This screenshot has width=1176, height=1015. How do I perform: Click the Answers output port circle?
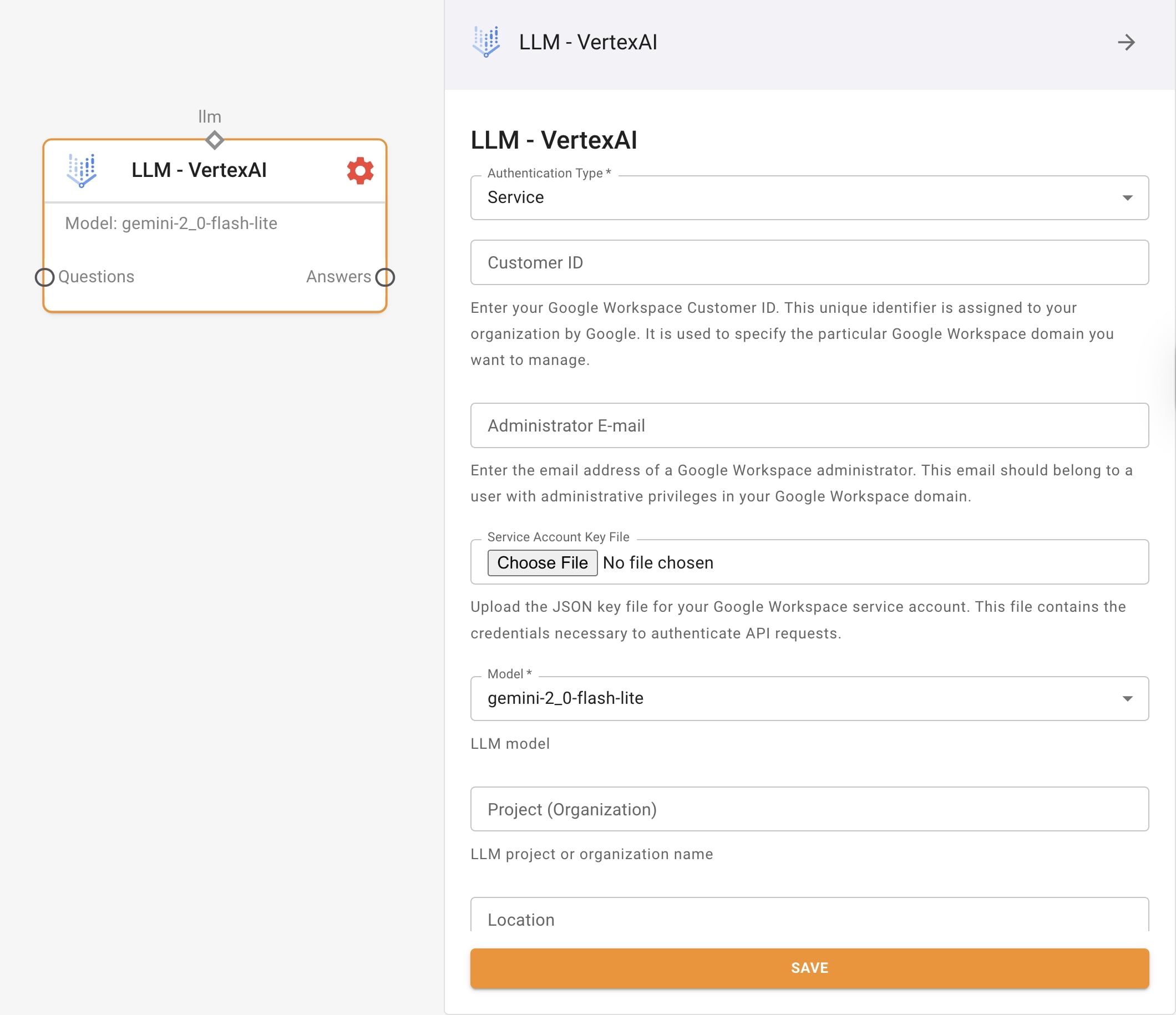385,277
